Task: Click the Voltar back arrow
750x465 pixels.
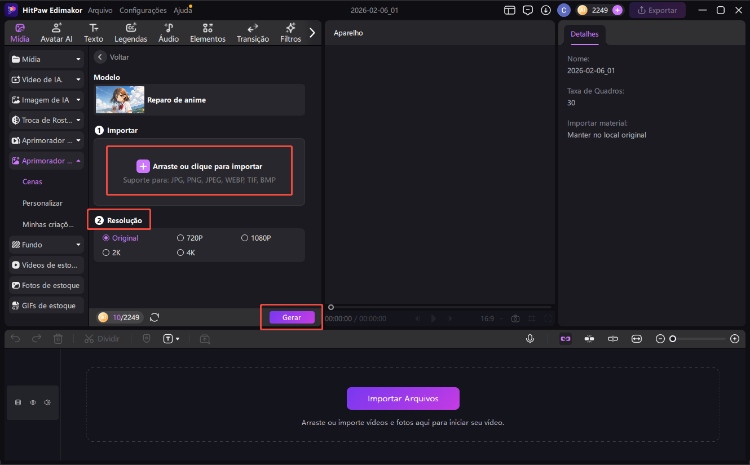Action: pyautogui.click(x=100, y=57)
